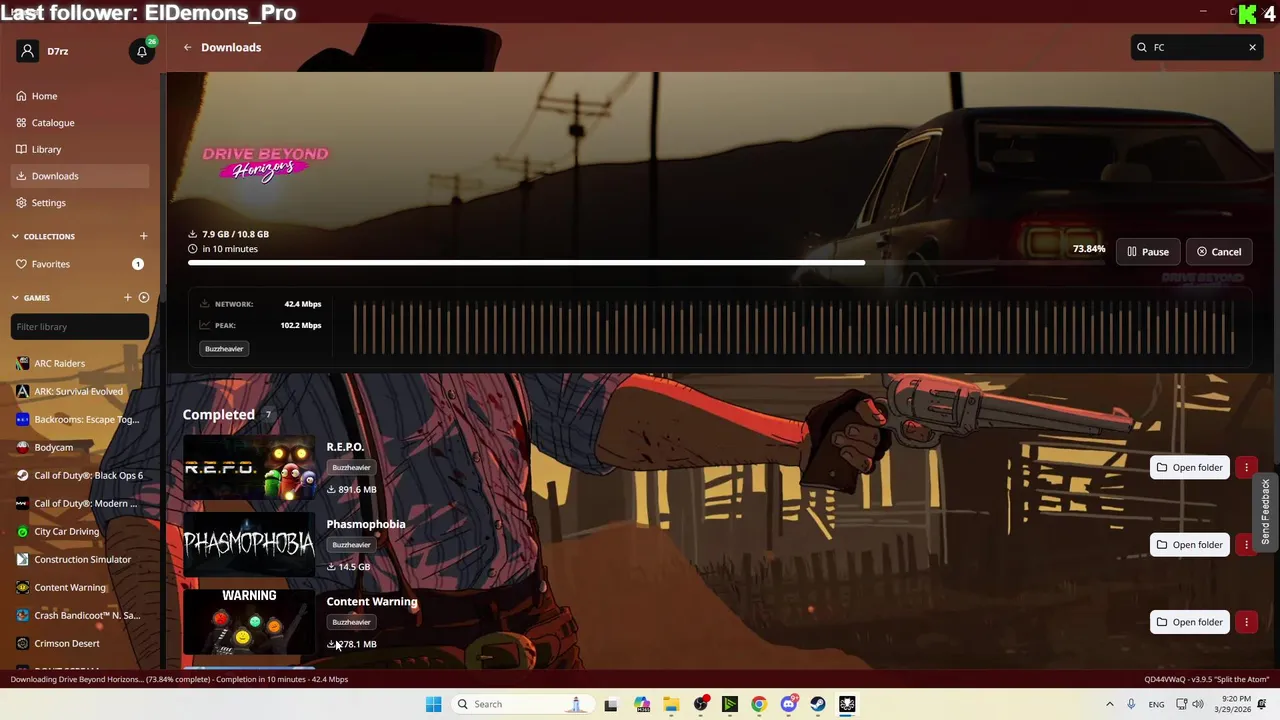Click the Buzzheavier tag under R.E.P.O.
1280x720 pixels.
[x=351, y=468]
